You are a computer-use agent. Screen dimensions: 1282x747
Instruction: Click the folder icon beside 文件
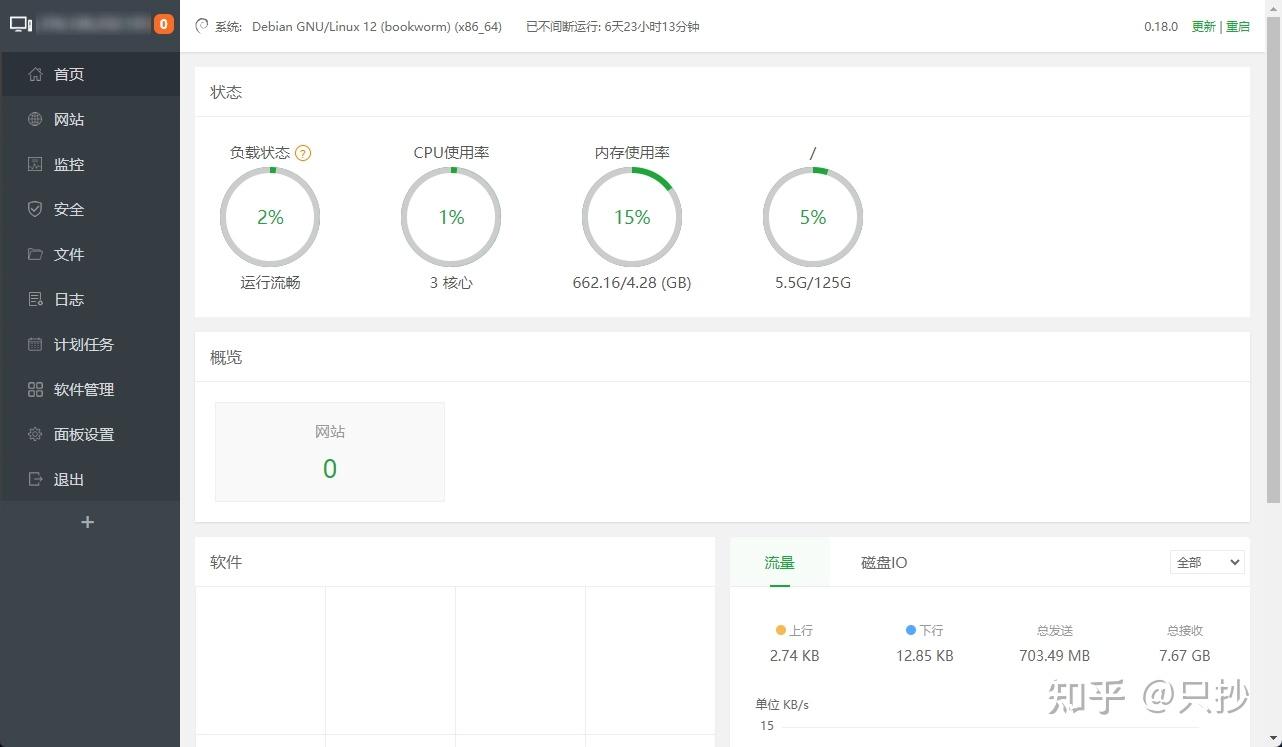coord(35,254)
